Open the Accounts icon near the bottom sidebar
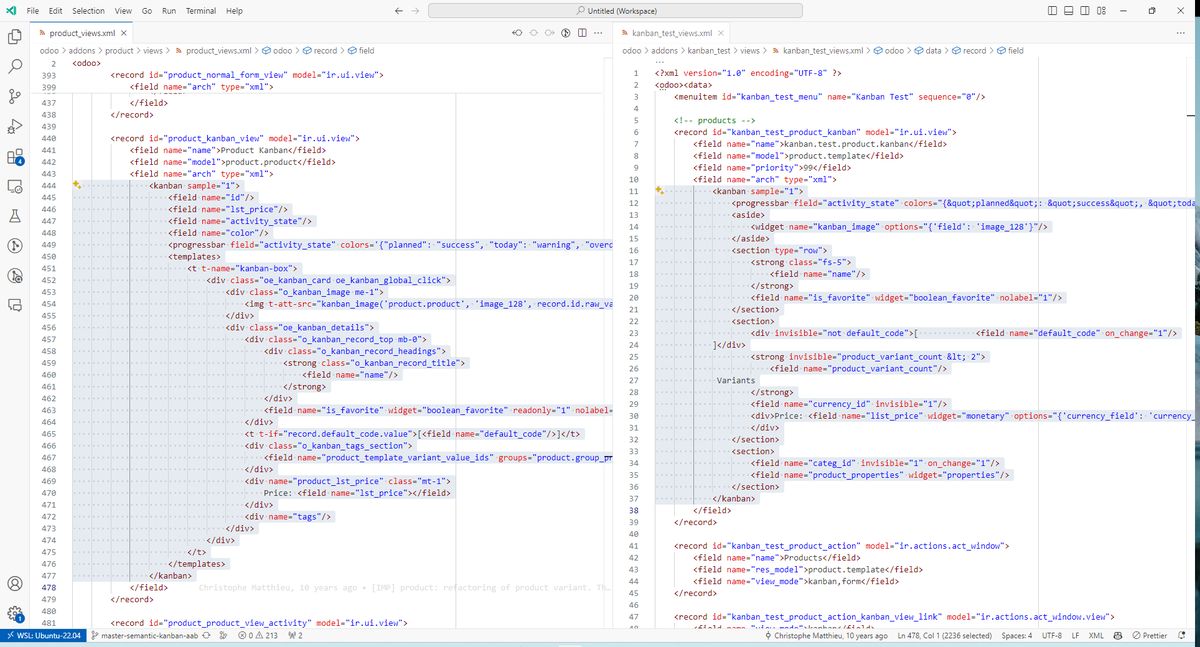Viewport: 1200px width, 647px height. (x=14, y=581)
